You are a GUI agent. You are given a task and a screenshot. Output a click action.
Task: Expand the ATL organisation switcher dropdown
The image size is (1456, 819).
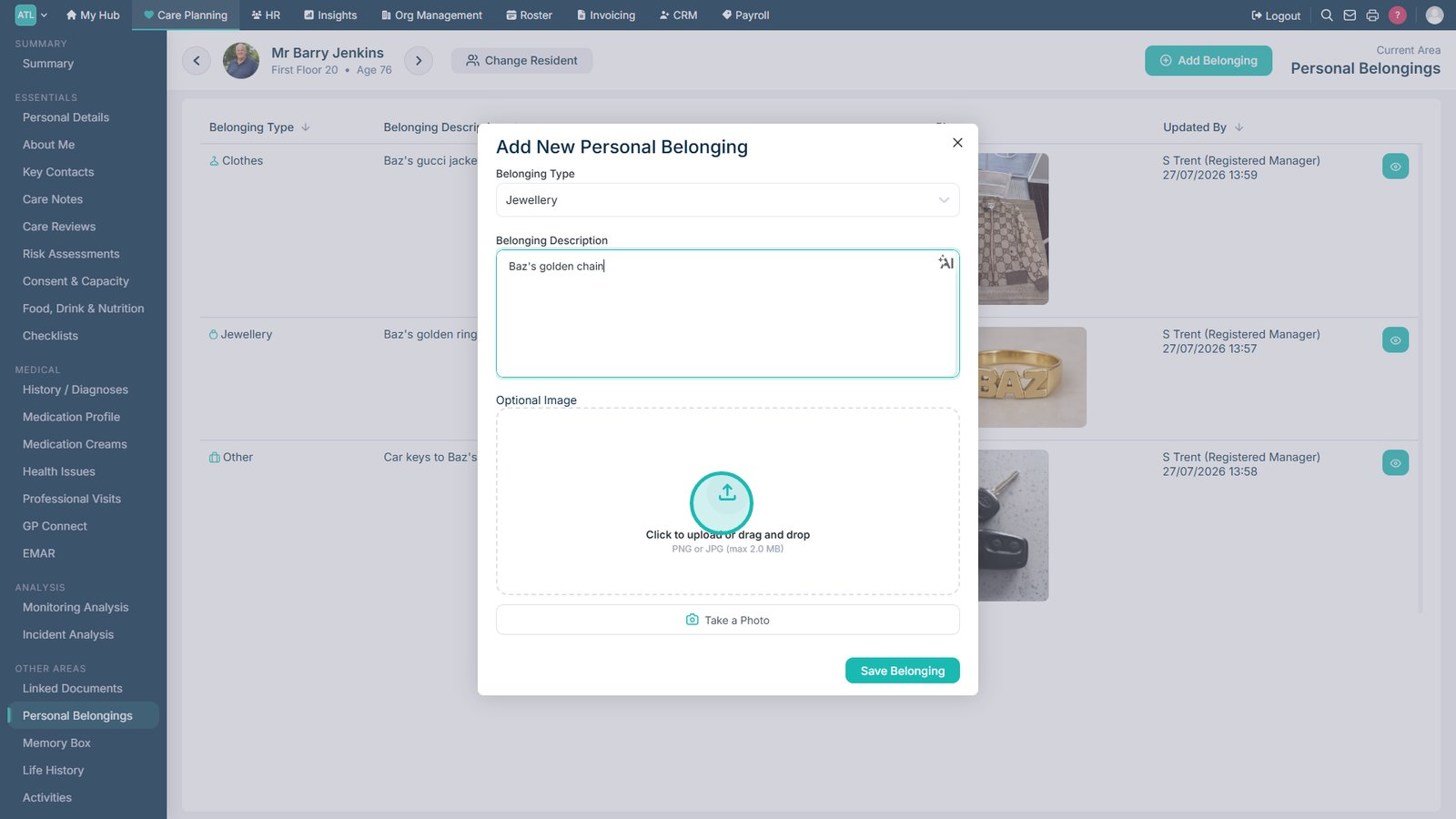(x=32, y=15)
